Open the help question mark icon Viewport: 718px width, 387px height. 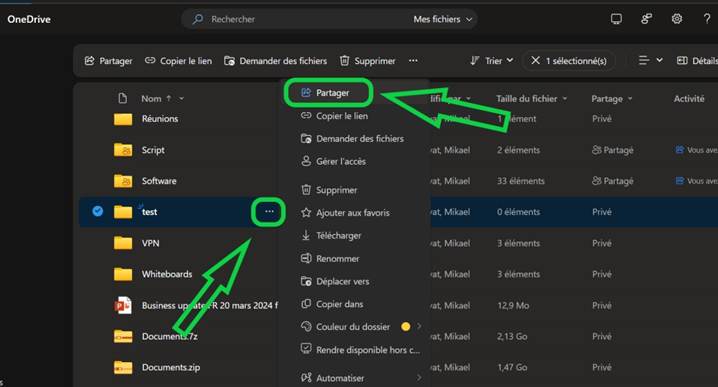(707, 19)
